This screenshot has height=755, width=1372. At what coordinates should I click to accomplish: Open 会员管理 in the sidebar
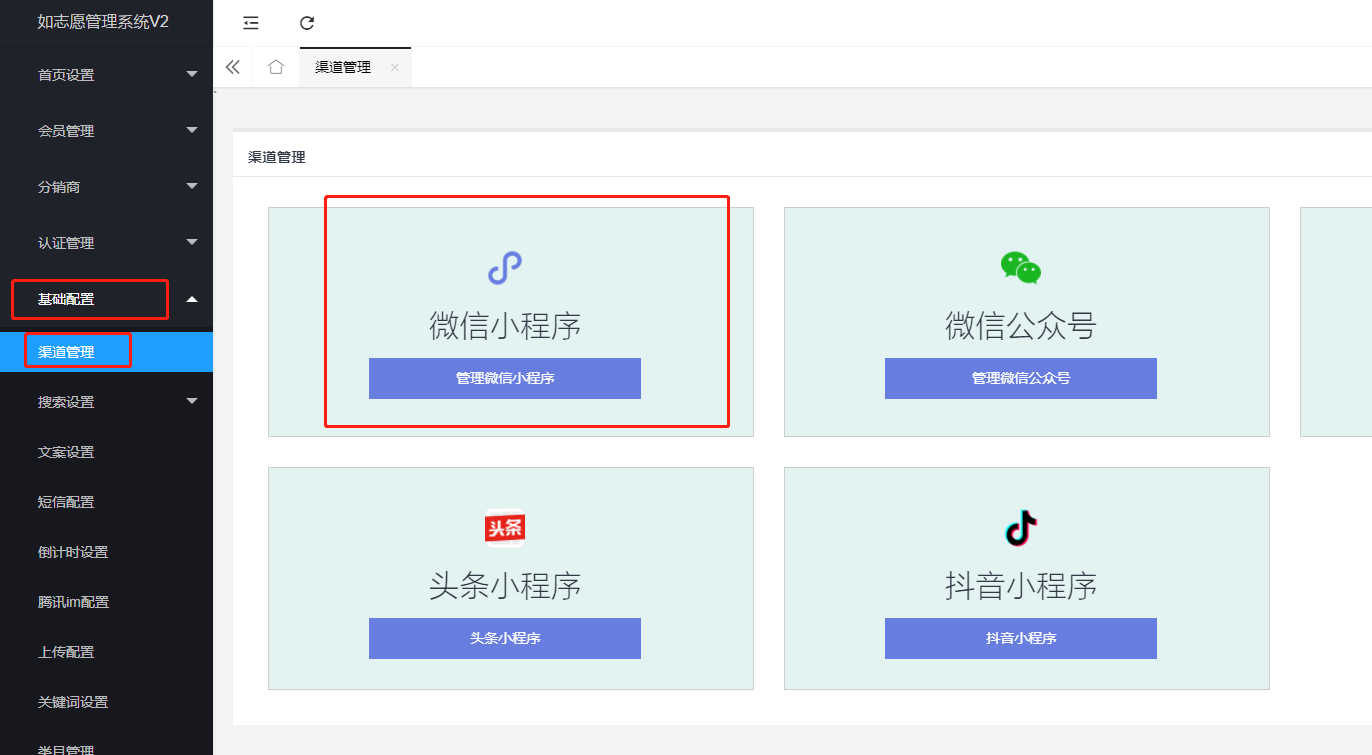(66, 131)
